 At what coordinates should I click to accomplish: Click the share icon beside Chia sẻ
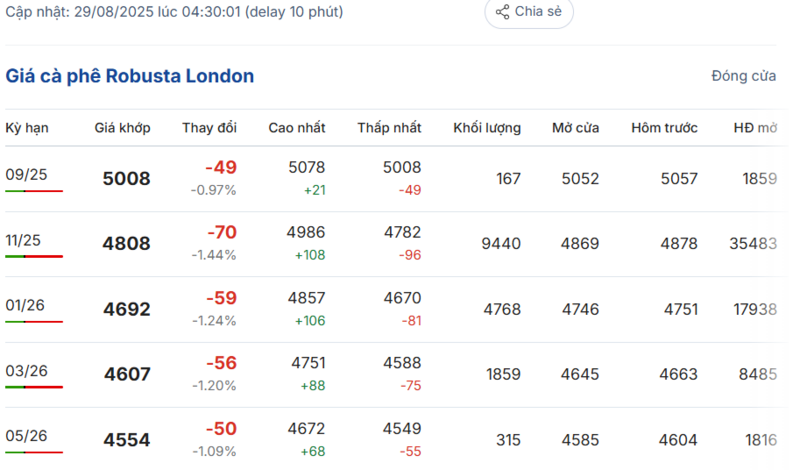[x=502, y=12]
